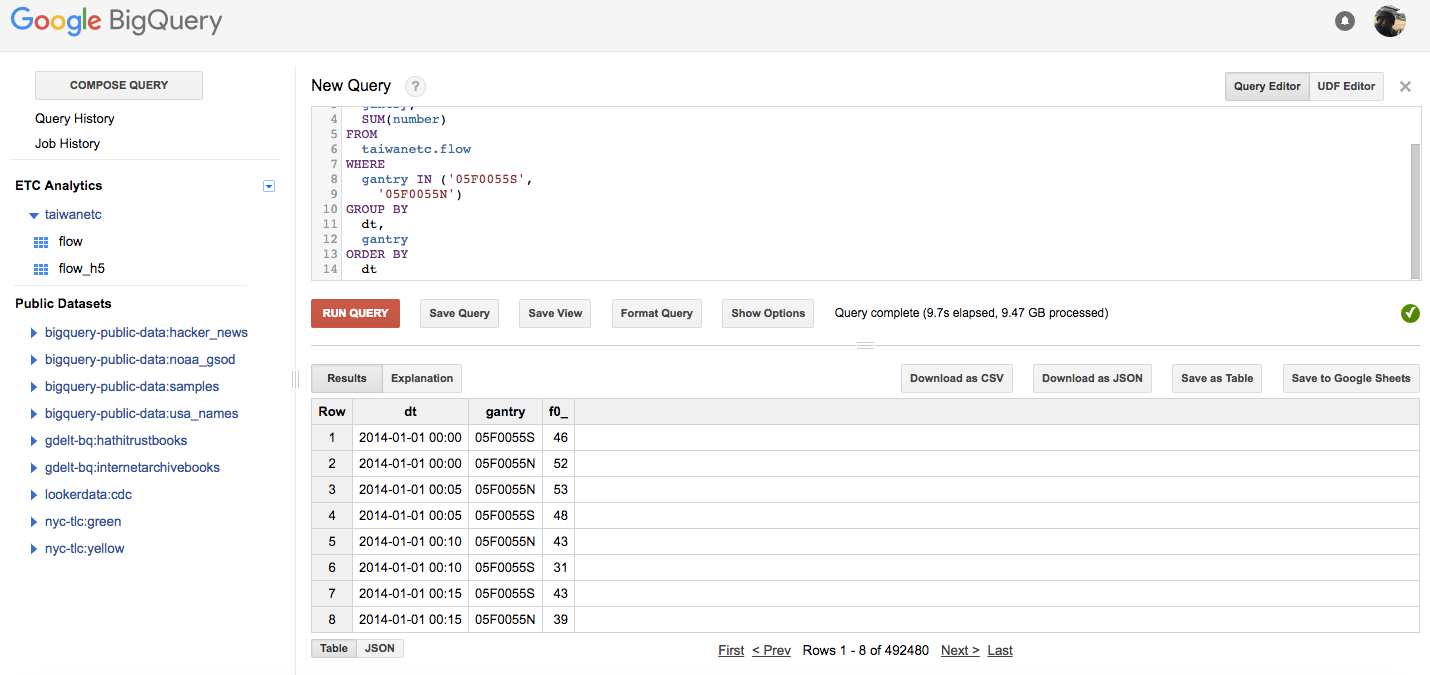Image resolution: width=1430 pixels, height=675 pixels.
Task: Click Save to Google Sheets button
Action: tap(1351, 378)
